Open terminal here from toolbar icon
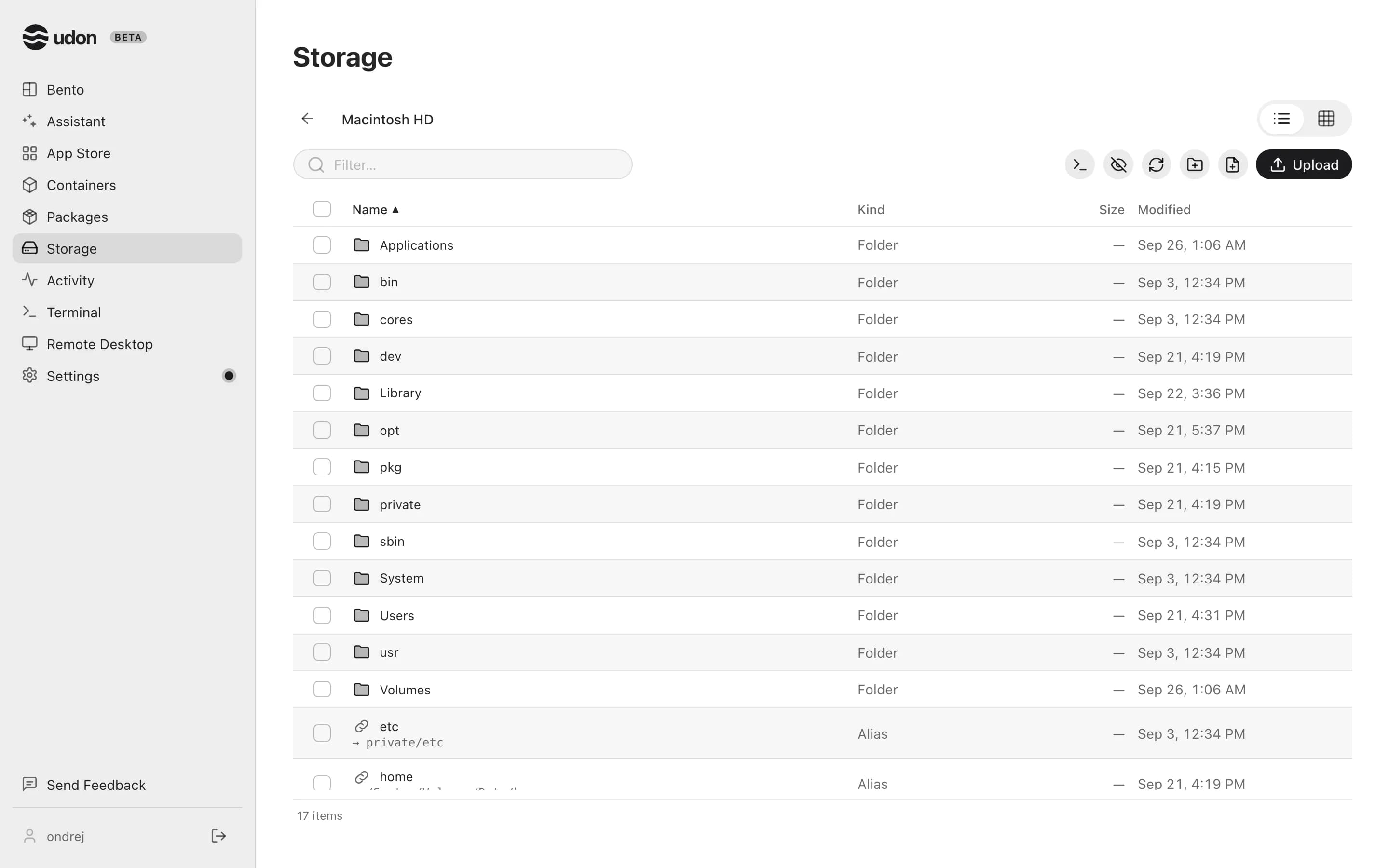The height and width of the screenshot is (868, 1389). (x=1079, y=165)
